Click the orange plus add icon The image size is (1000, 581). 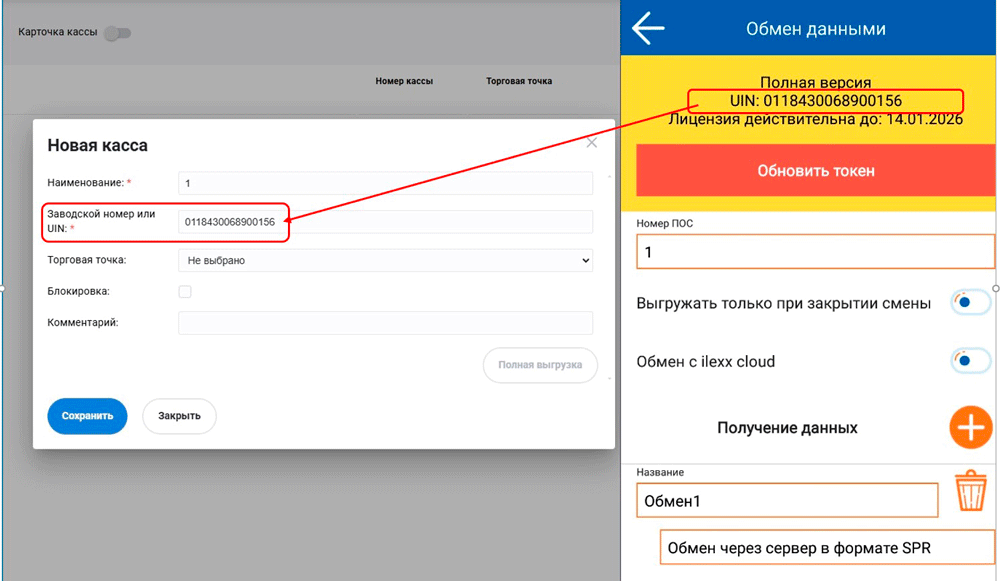970,428
